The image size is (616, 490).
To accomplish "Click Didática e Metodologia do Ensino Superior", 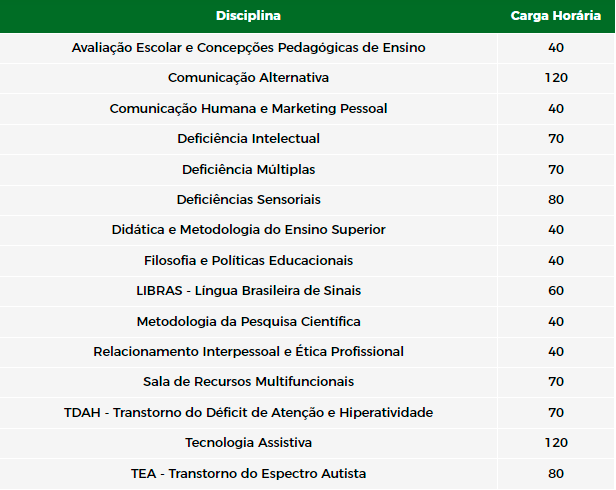I will pos(248,230).
